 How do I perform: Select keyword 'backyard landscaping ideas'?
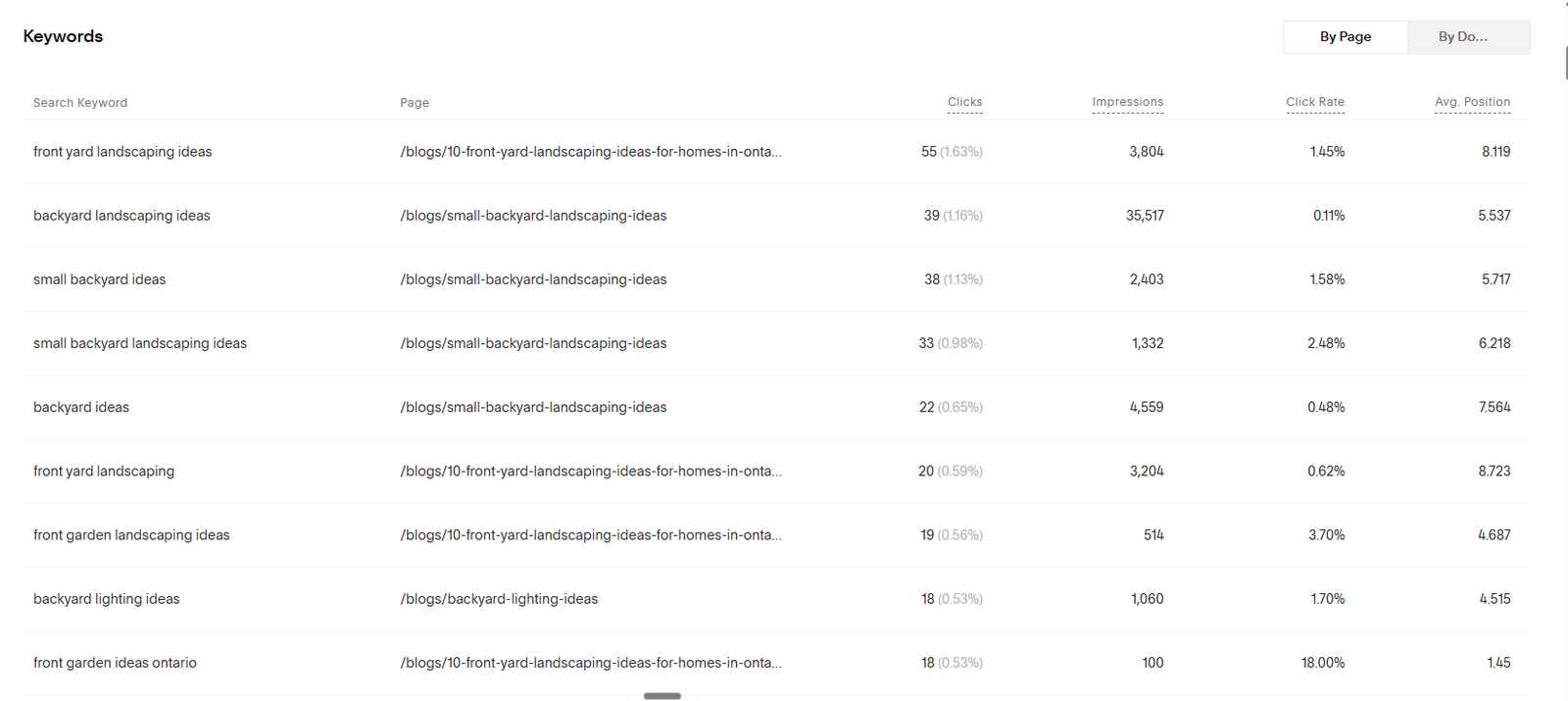(122, 216)
